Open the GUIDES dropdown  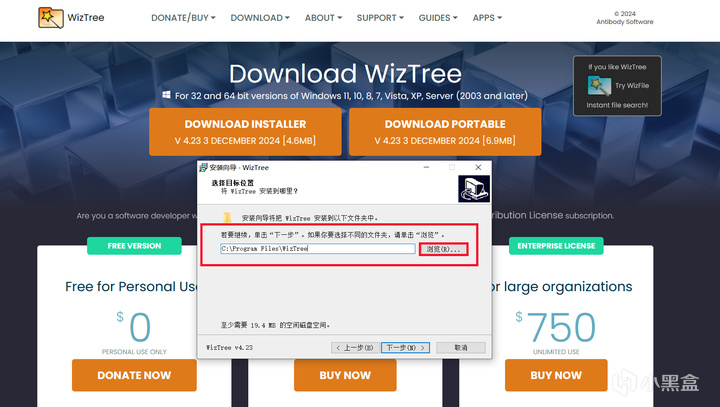[438, 18]
